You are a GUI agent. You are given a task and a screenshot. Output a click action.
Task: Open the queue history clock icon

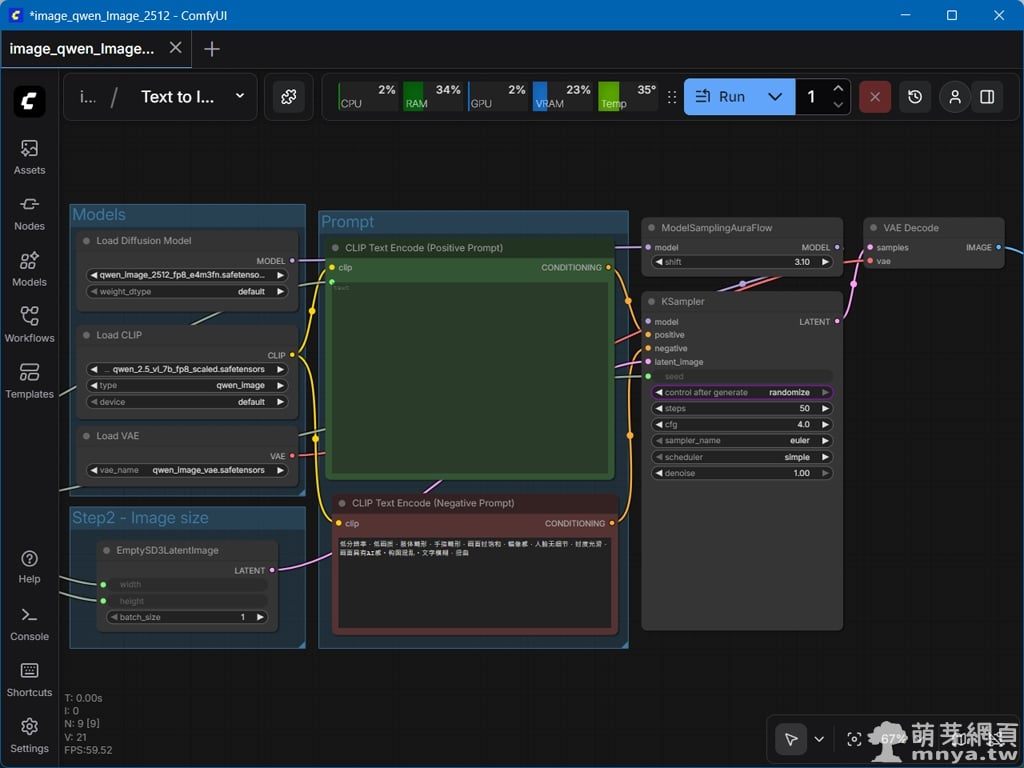[915, 97]
